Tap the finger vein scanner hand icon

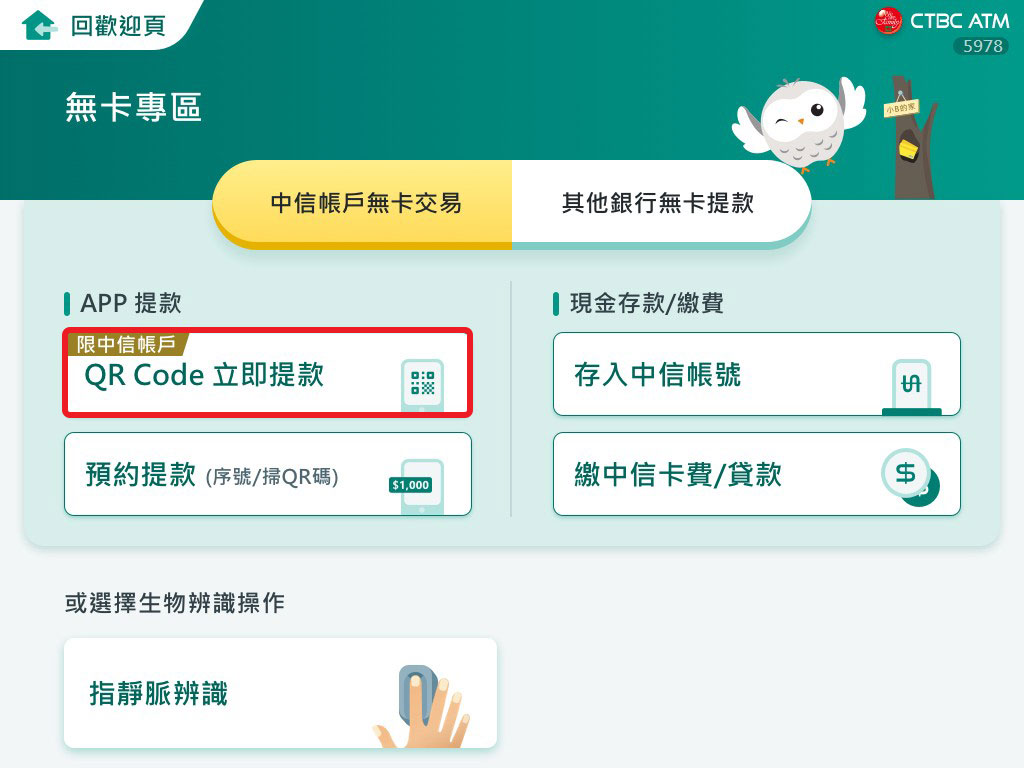pos(421,707)
